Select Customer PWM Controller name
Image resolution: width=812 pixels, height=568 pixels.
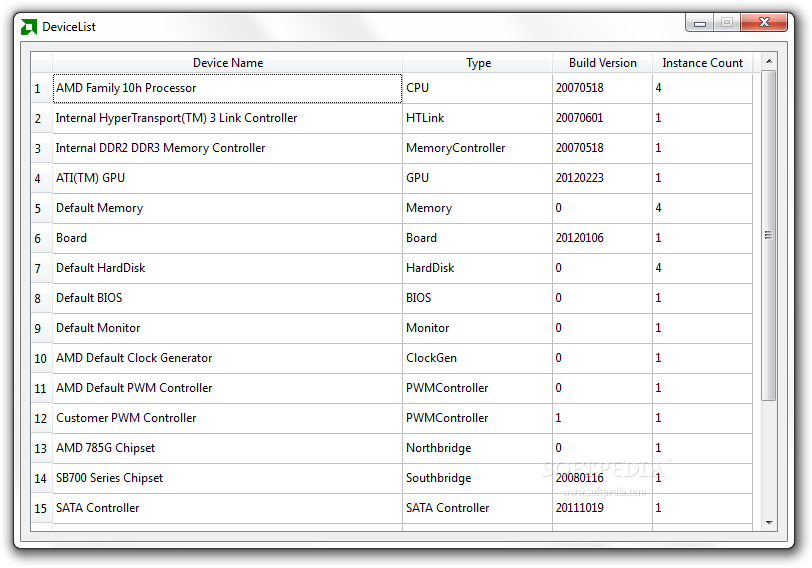[227, 418]
